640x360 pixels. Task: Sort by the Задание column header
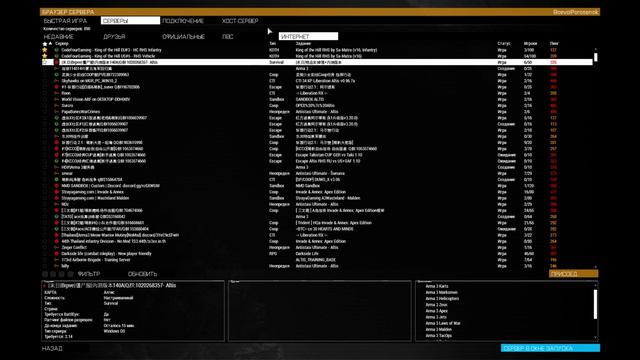coord(303,43)
